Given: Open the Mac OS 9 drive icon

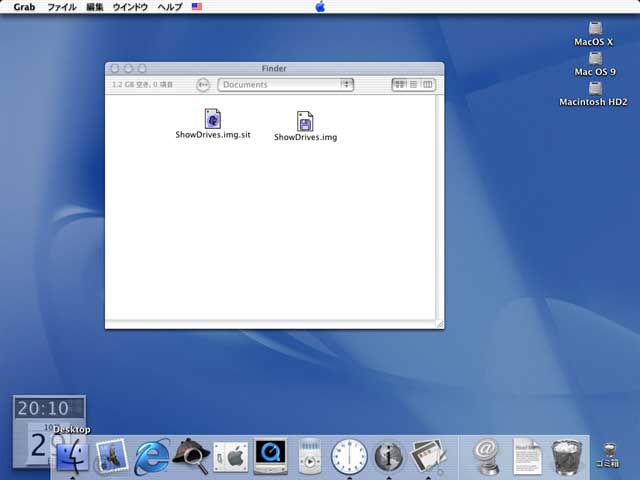Looking at the screenshot, I should pos(594,58).
